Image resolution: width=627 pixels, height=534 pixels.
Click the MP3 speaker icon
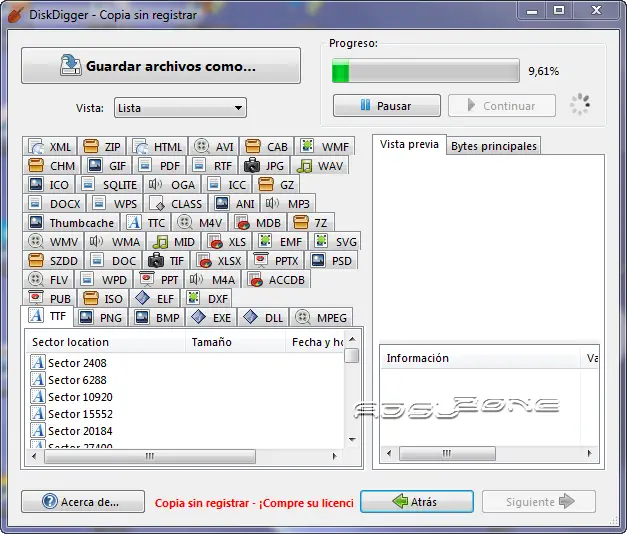(x=272, y=203)
